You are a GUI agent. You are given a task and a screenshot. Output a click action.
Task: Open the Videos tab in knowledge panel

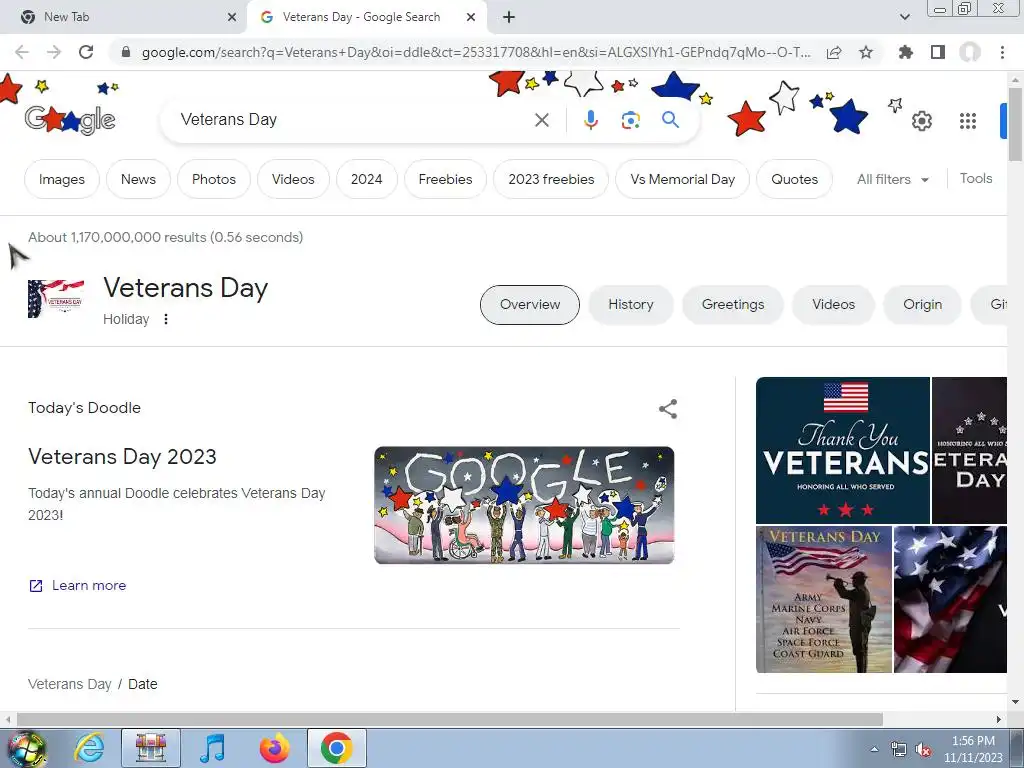pos(833,304)
